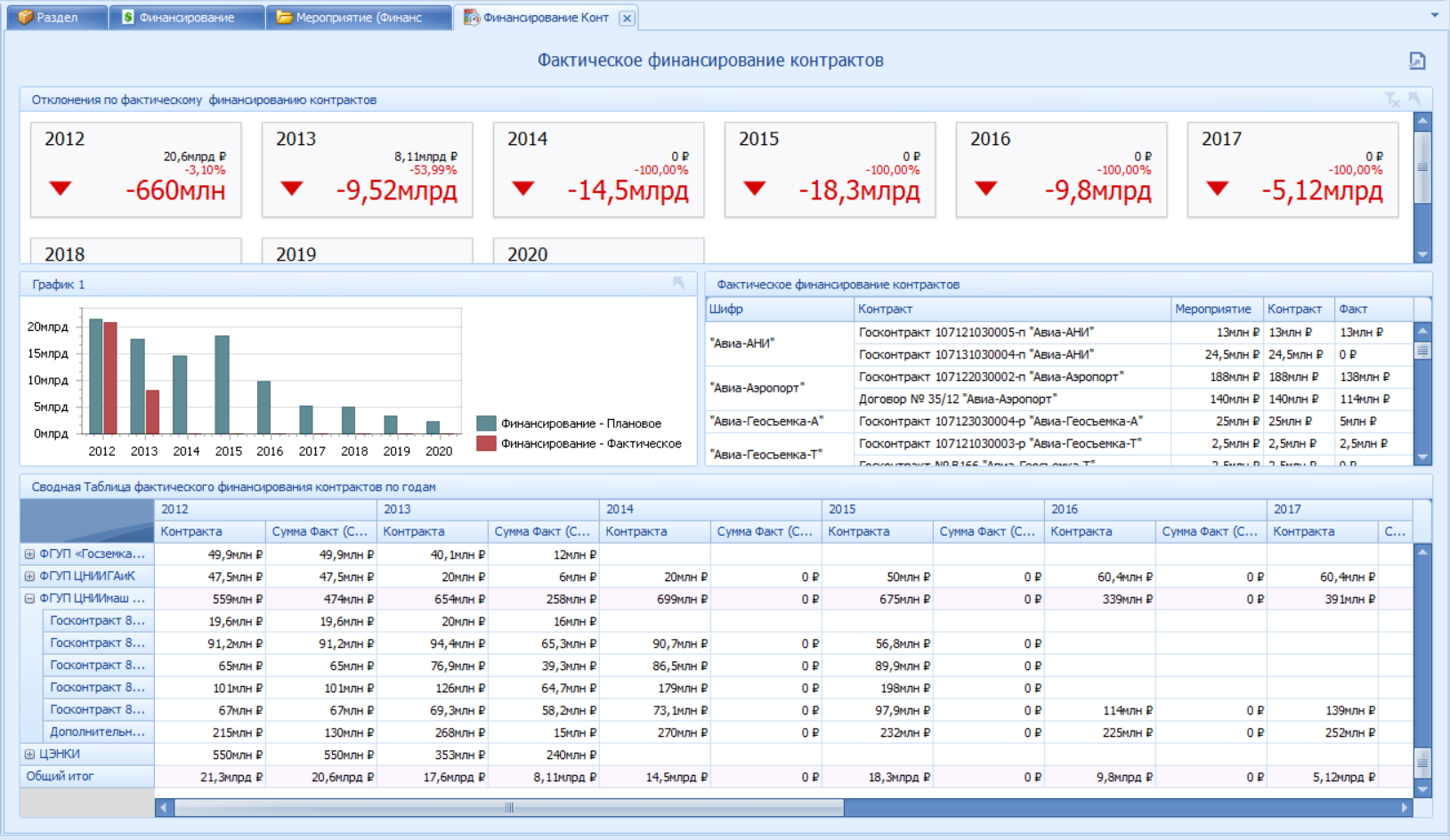
Task: Click the drill-up arrow icon in График 1 panel
Action: 679,284
